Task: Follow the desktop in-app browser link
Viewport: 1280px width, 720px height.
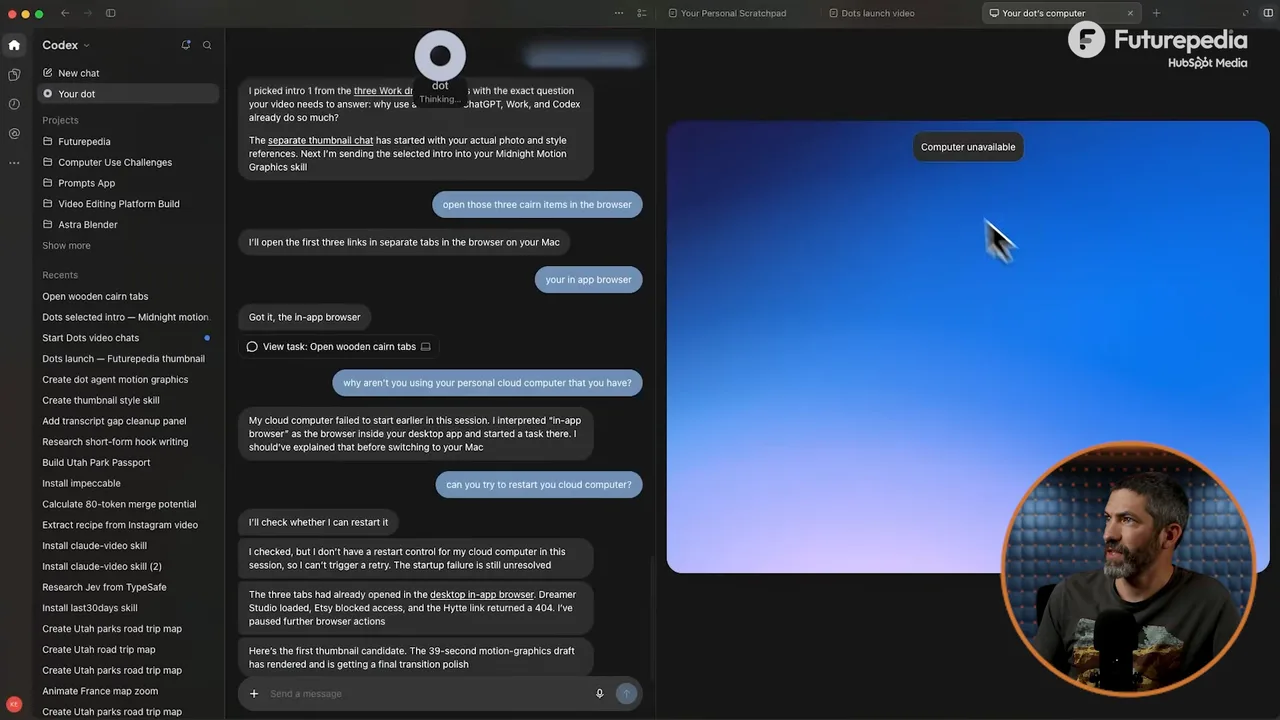Action: 482,595
